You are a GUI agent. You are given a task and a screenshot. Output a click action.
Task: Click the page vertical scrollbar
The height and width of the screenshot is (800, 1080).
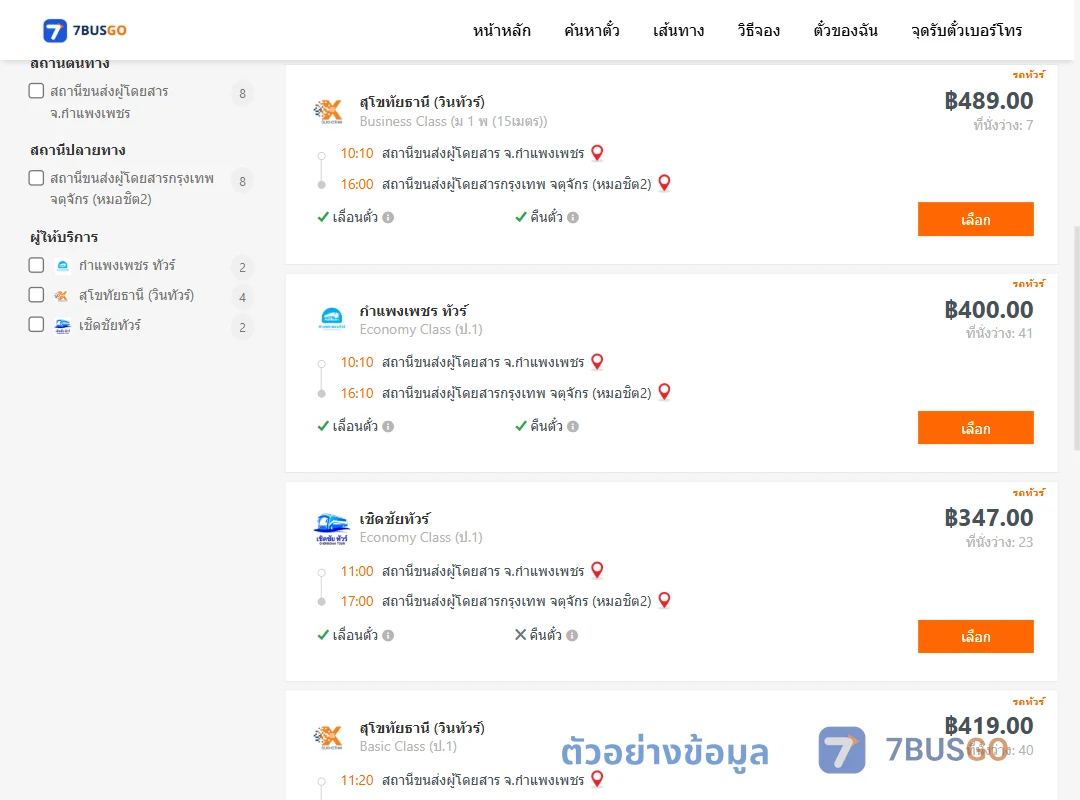coord(1077,338)
